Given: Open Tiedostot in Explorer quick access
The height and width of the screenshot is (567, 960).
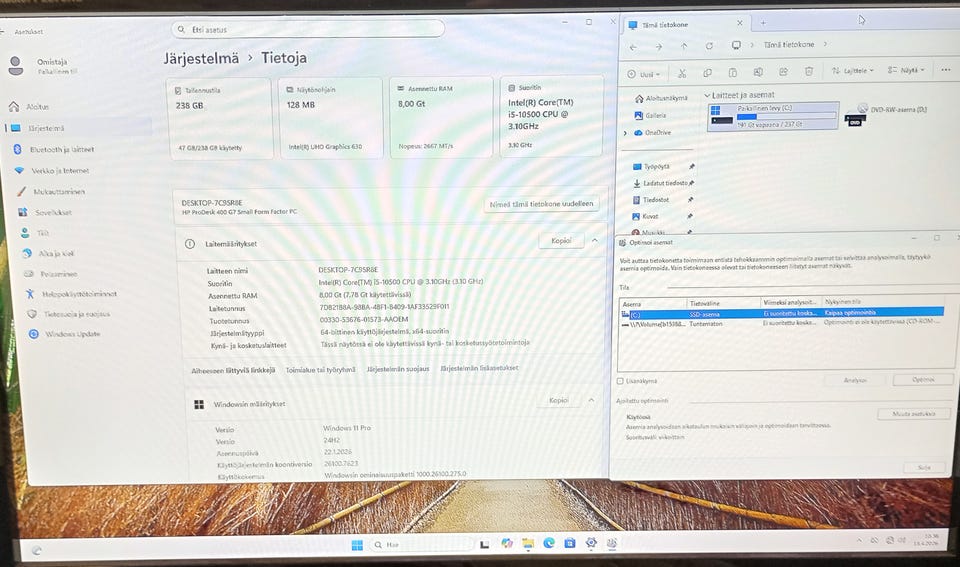Looking at the screenshot, I should click(x=651, y=200).
